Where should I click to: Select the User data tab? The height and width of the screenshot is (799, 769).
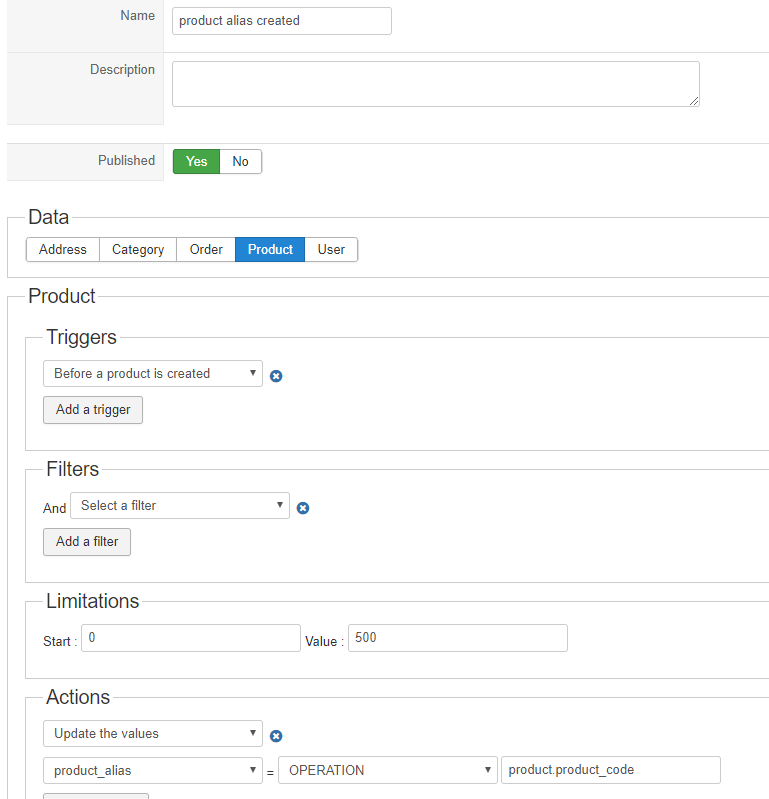(x=331, y=250)
